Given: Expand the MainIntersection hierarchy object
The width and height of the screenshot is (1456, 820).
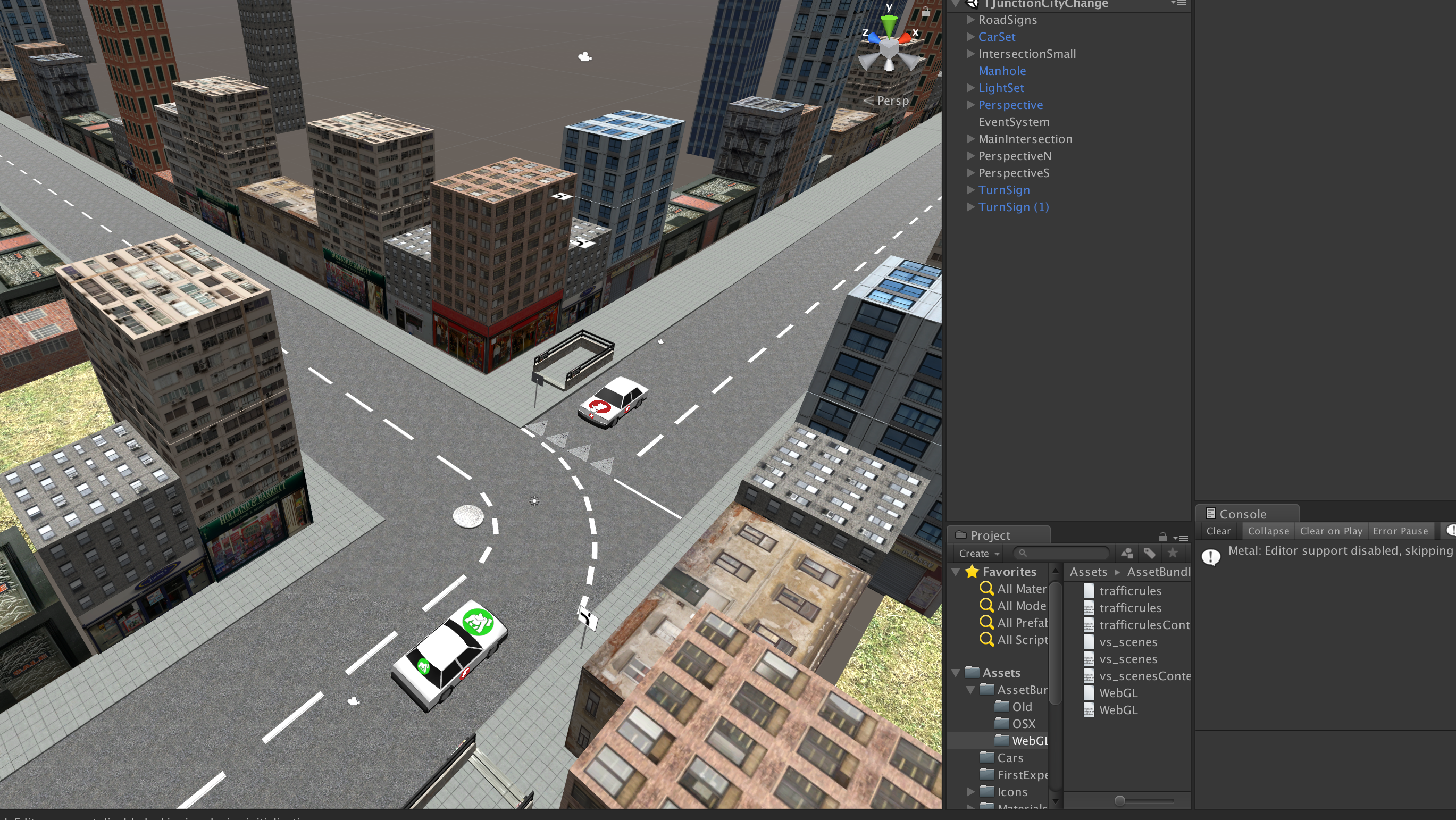Looking at the screenshot, I should pos(970,138).
